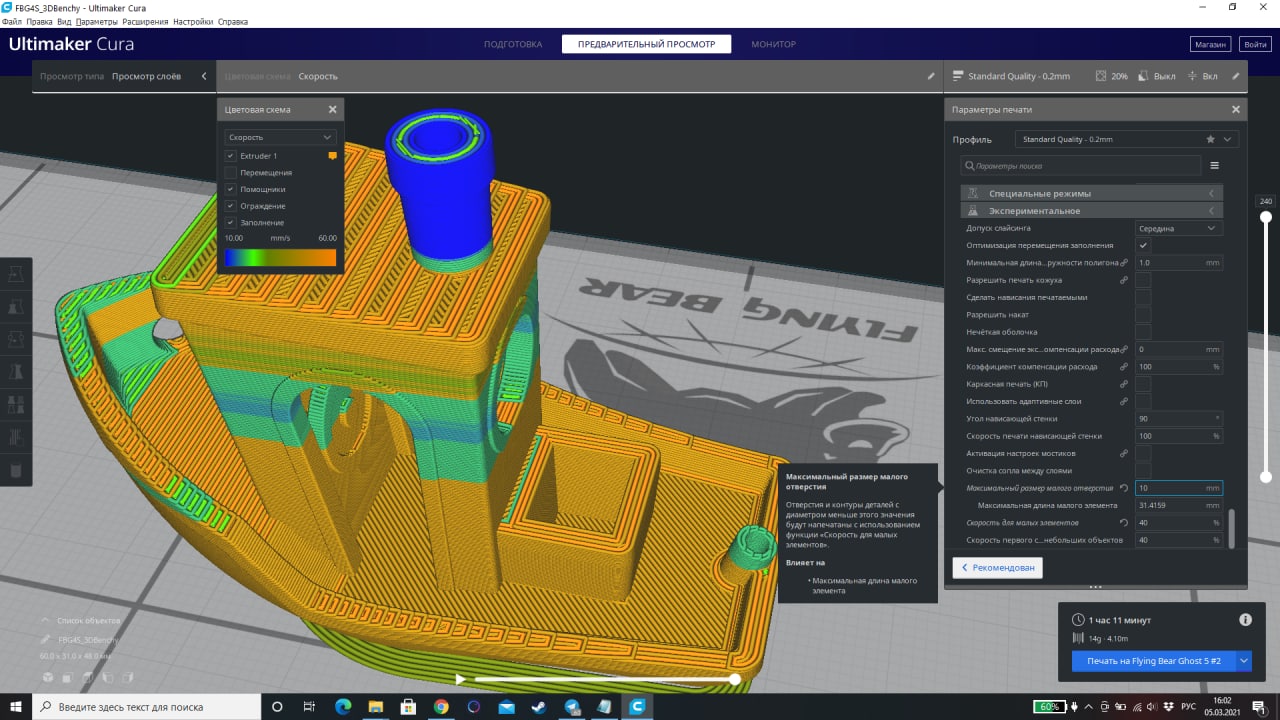
Task: Reset Максимальный размер малого отверстия value
Action: tap(1124, 488)
